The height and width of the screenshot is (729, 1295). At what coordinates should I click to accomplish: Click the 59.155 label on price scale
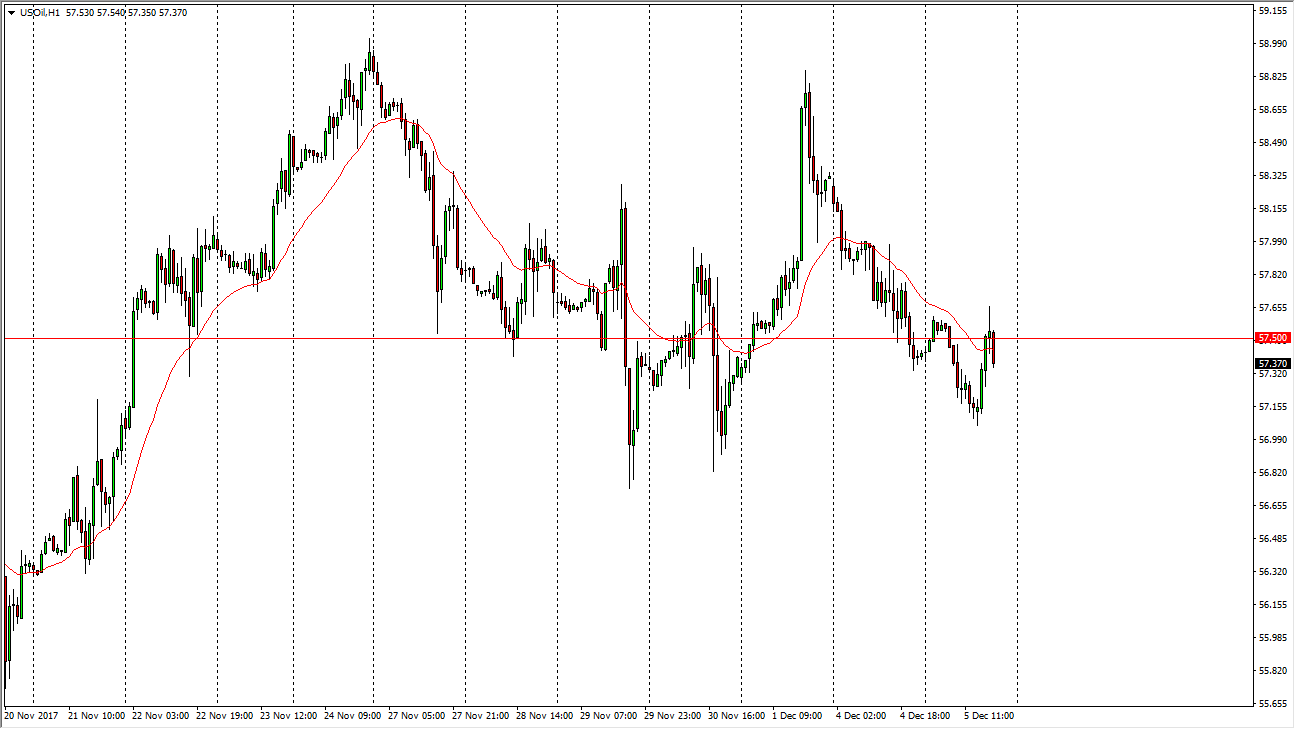(x=1272, y=11)
